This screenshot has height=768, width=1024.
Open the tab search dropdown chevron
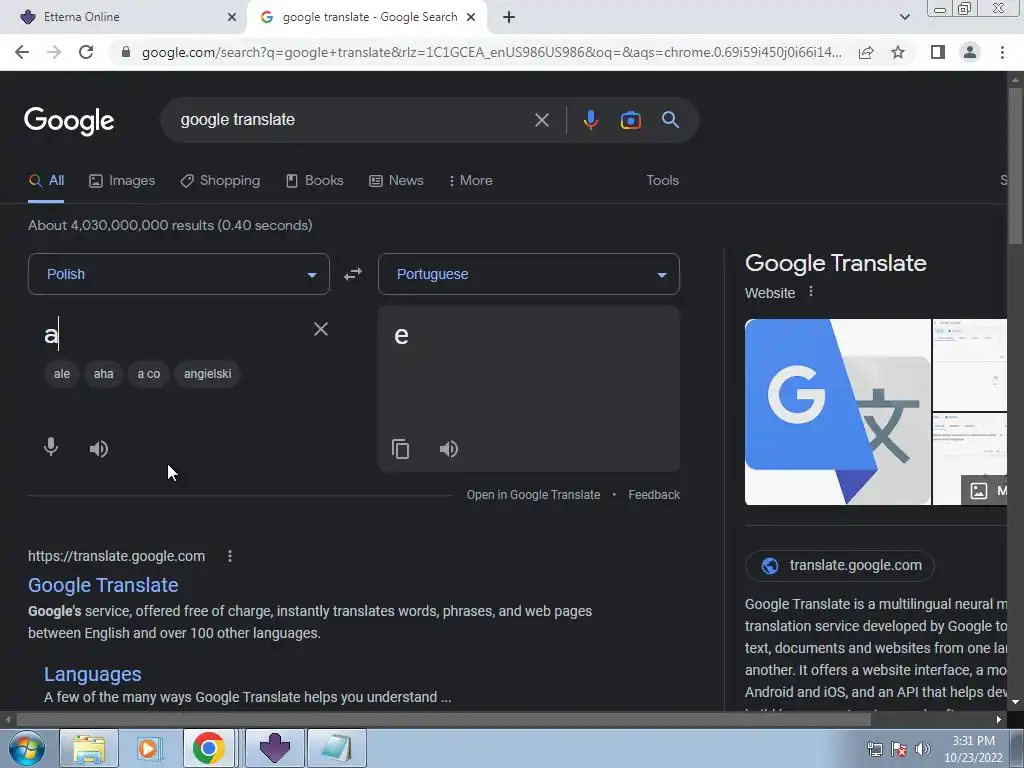904,18
